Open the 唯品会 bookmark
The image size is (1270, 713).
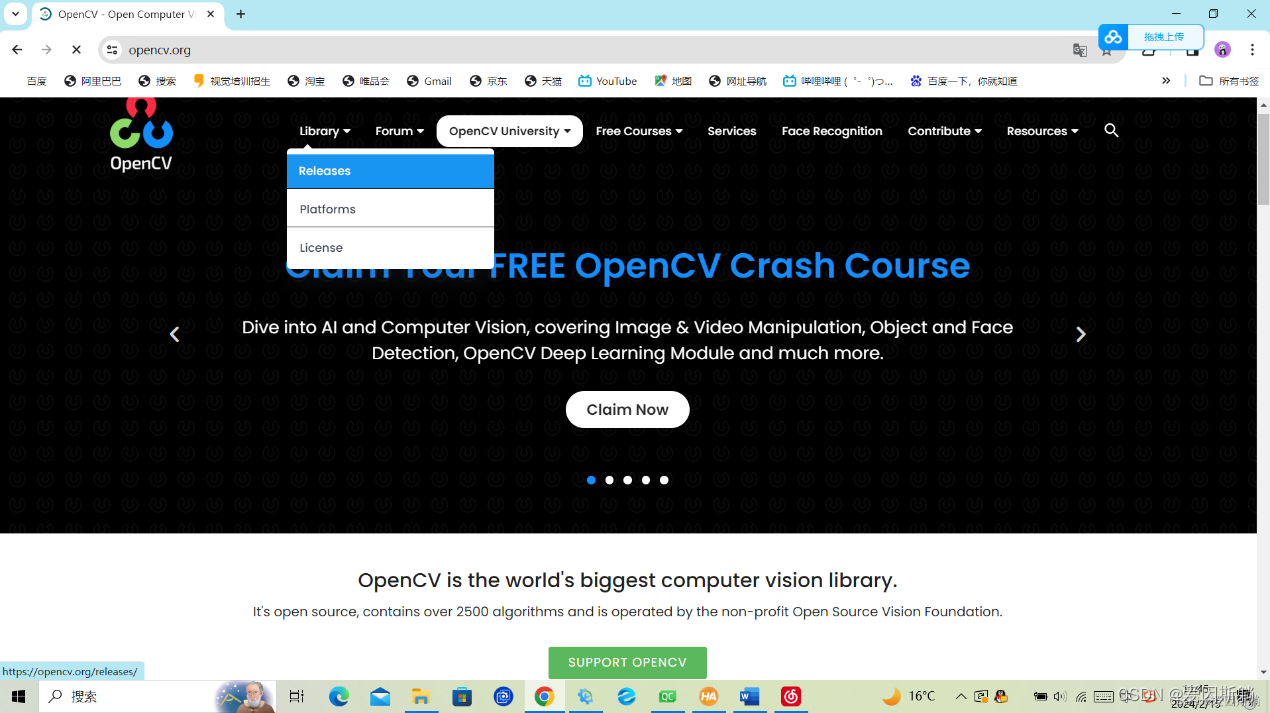click(x=365, y=81)
